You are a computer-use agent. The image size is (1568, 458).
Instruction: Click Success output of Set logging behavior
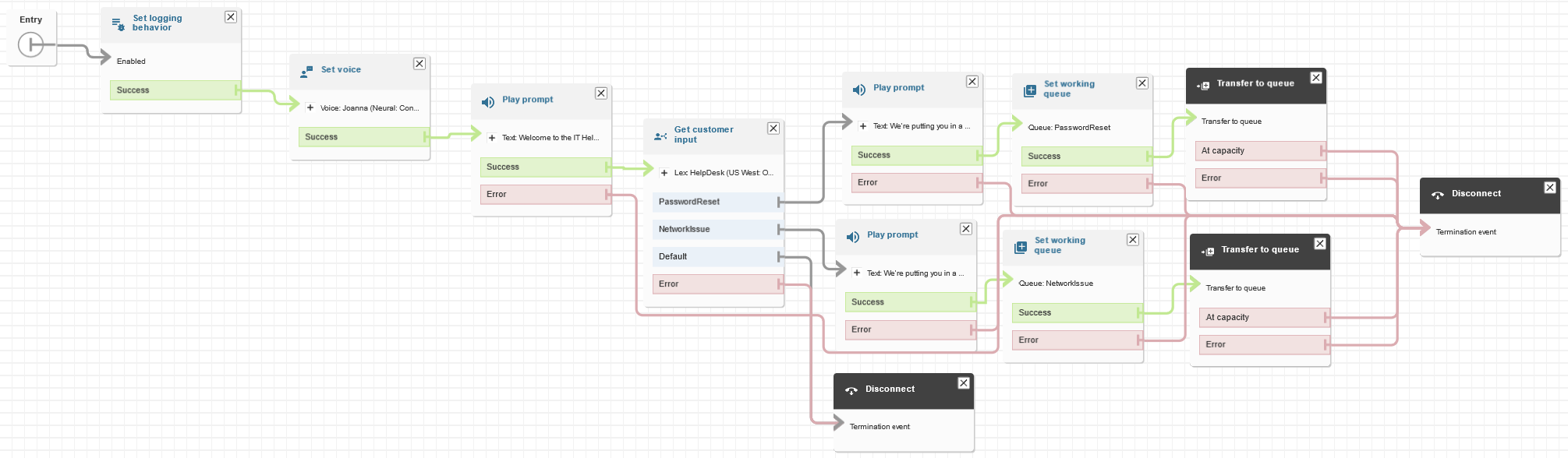tap(173, 90)
